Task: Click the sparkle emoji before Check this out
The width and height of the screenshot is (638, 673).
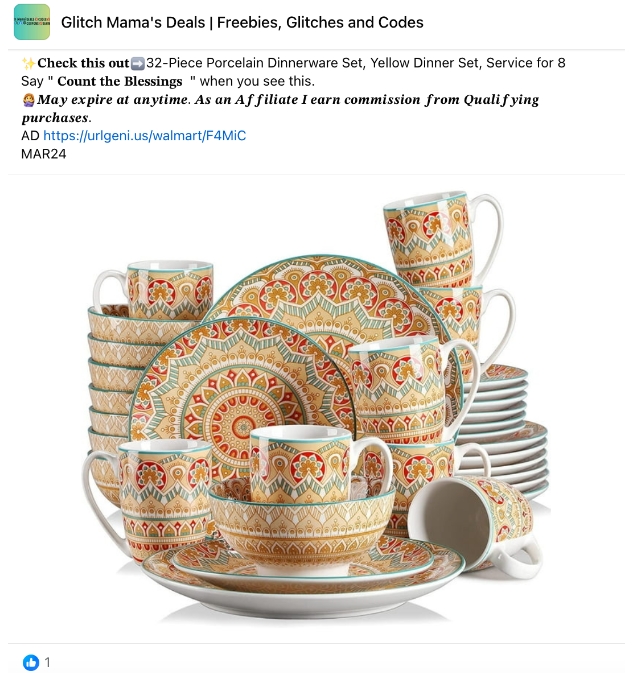Action: tap(29, 63)
